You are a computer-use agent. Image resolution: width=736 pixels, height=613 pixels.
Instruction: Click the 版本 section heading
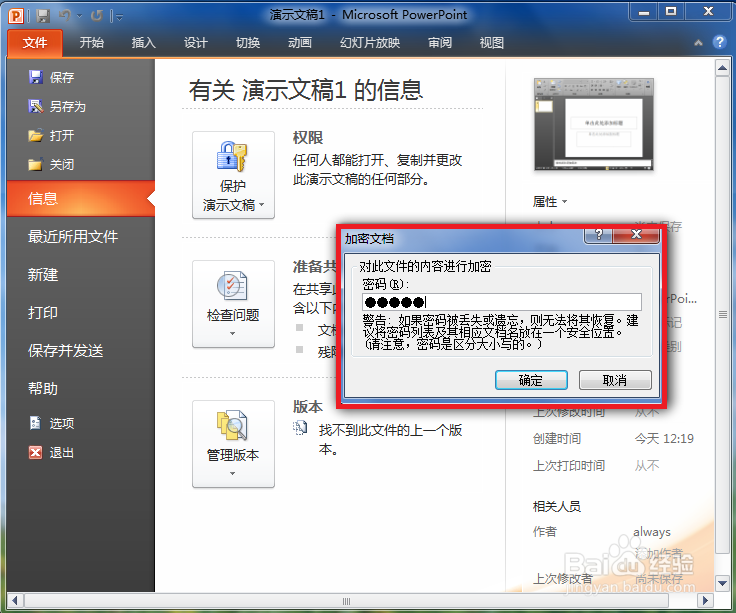tap(308, 406)
